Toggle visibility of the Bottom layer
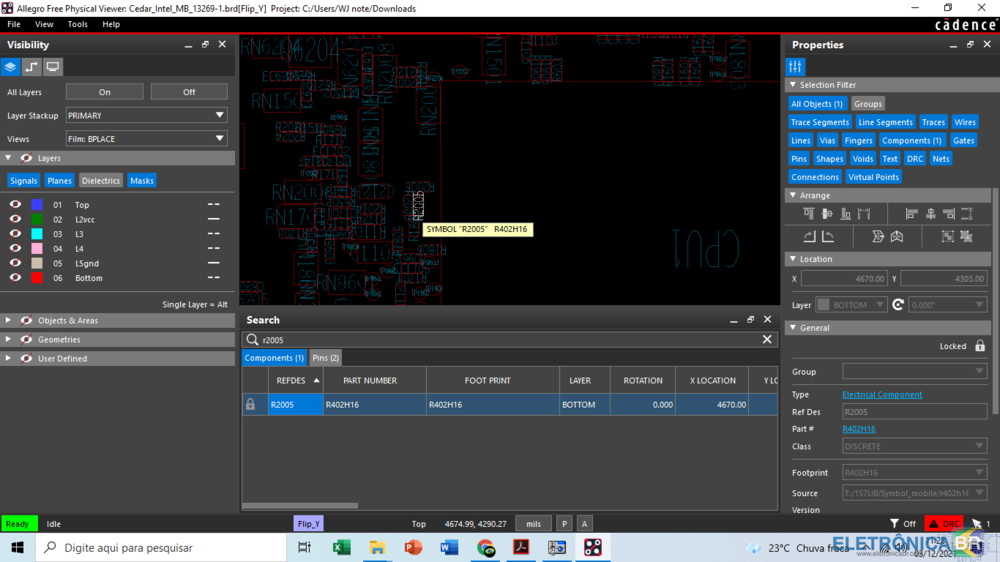The height and width of the screenshot is (562, 1000). (x=15, y=278)
